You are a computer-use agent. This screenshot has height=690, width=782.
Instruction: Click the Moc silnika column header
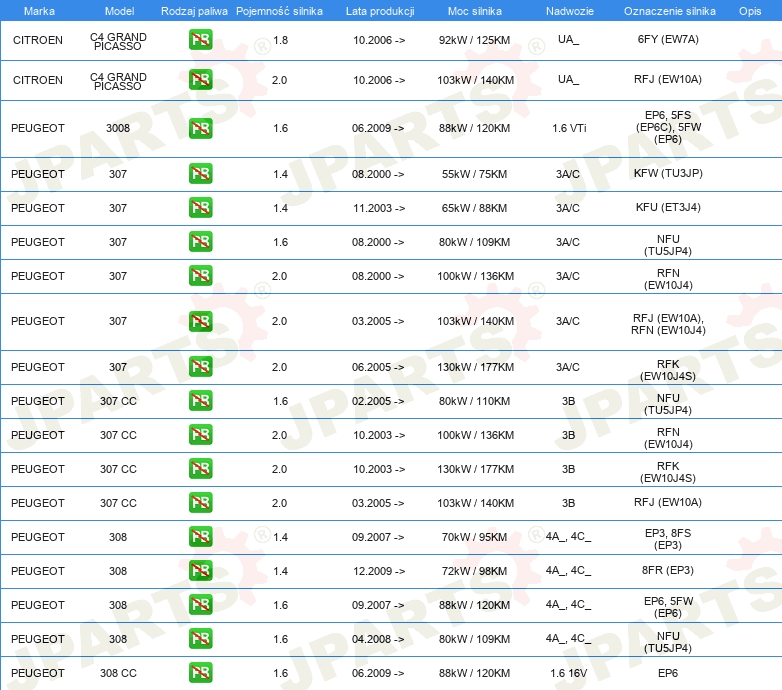(475, 11)
